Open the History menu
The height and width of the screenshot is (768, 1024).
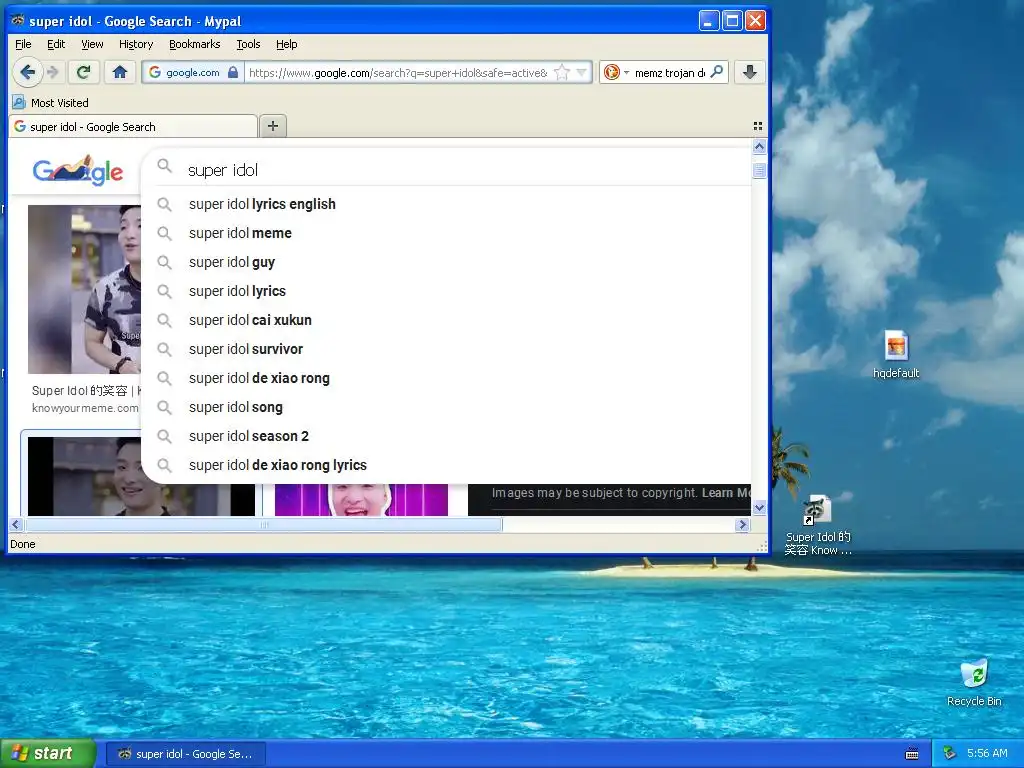click(x=136, y=44)
